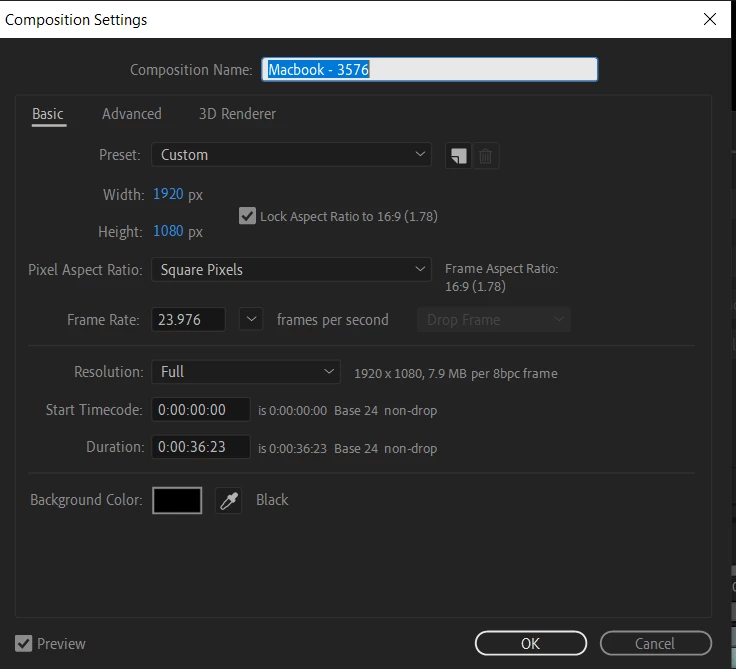Click the 1920 x 1080 resolution info text
The image size is (736, 669).
[456, 374]
